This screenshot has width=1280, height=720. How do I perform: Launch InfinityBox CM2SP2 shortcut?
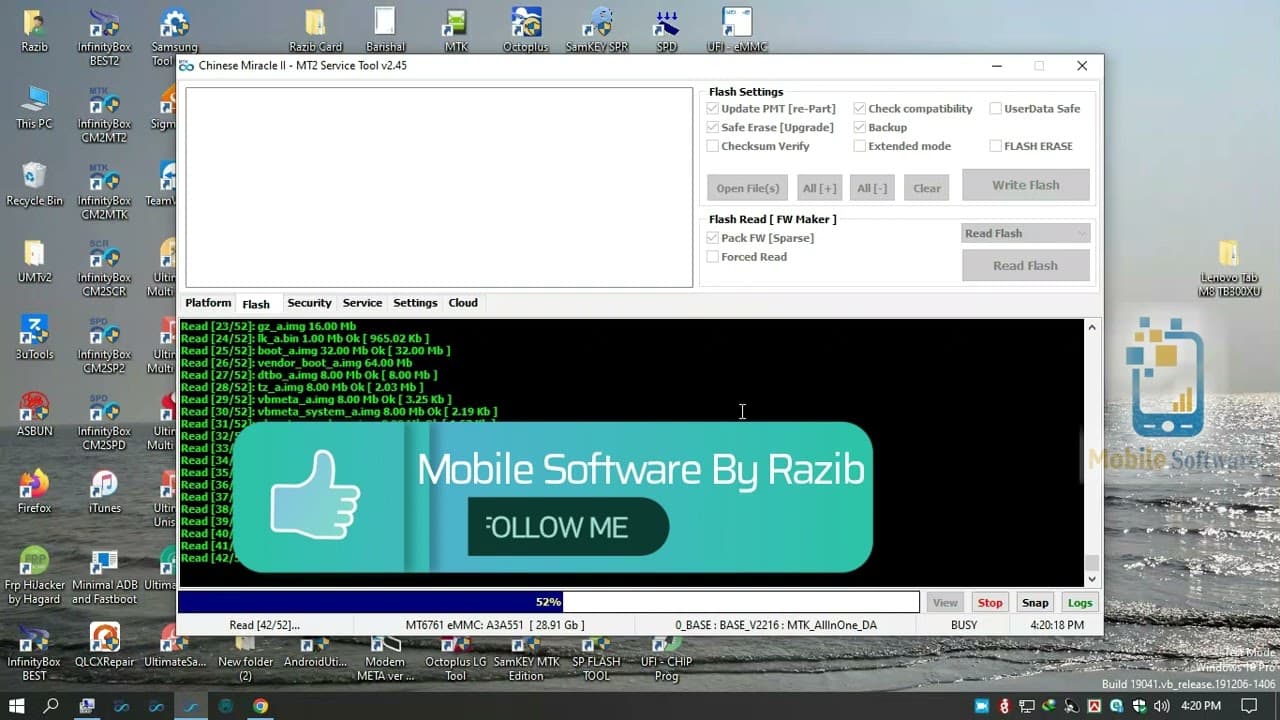[104, 345]
